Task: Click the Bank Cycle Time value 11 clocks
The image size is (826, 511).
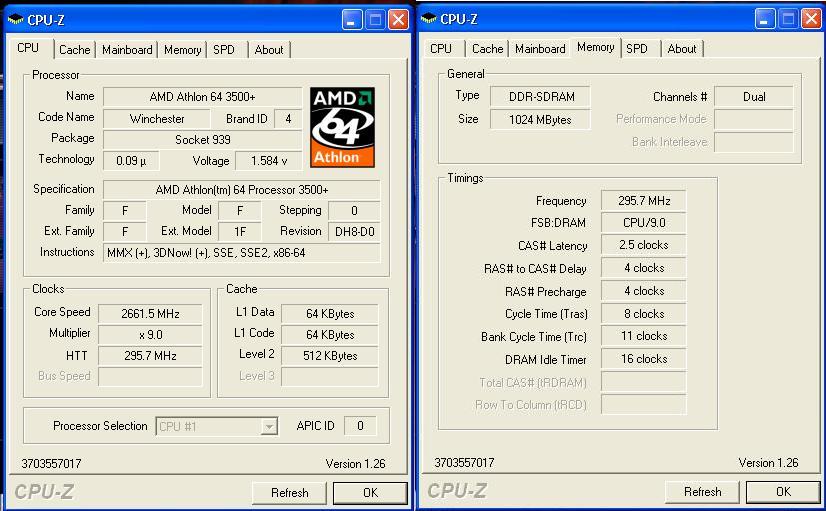Action: coord(644,336)
